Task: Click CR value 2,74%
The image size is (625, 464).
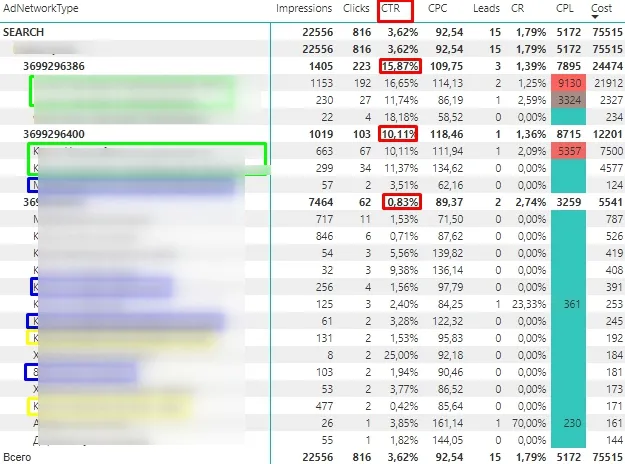Action: click(531, 202)
